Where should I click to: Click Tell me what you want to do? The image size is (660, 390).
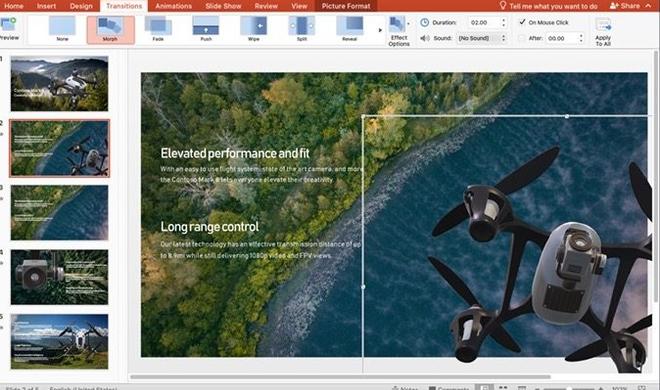(x=553, y=6)
